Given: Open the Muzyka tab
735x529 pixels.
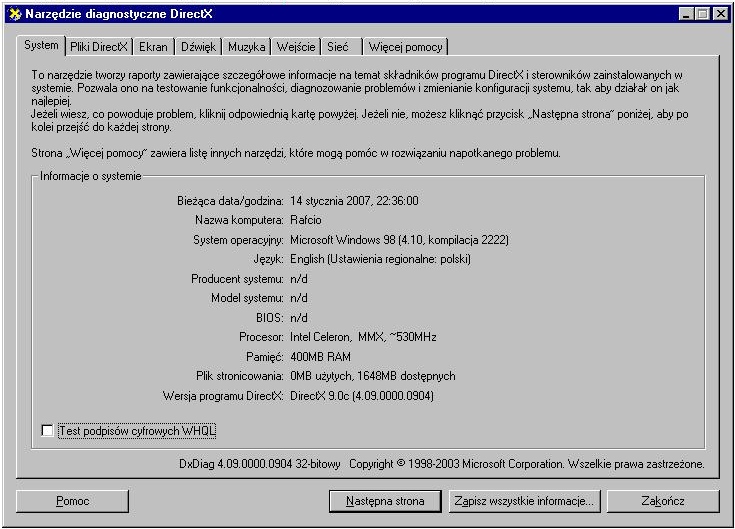Looking at the screenshot, I should 247,47.
